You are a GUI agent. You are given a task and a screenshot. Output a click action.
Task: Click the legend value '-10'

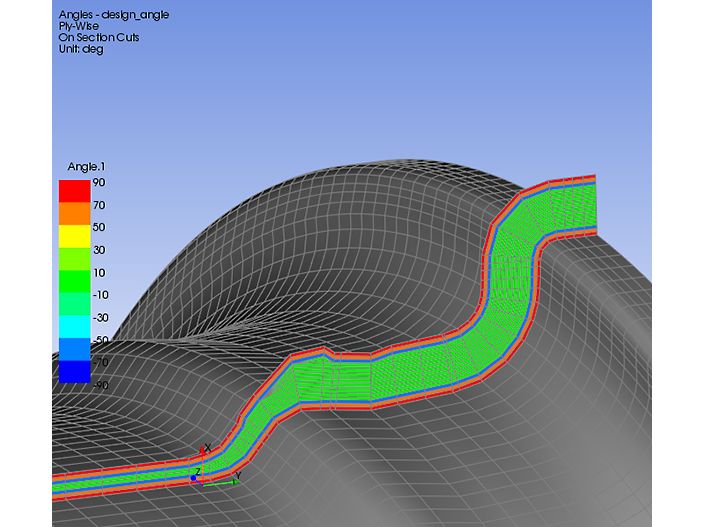pyautogui.click(x=100, y=295)
